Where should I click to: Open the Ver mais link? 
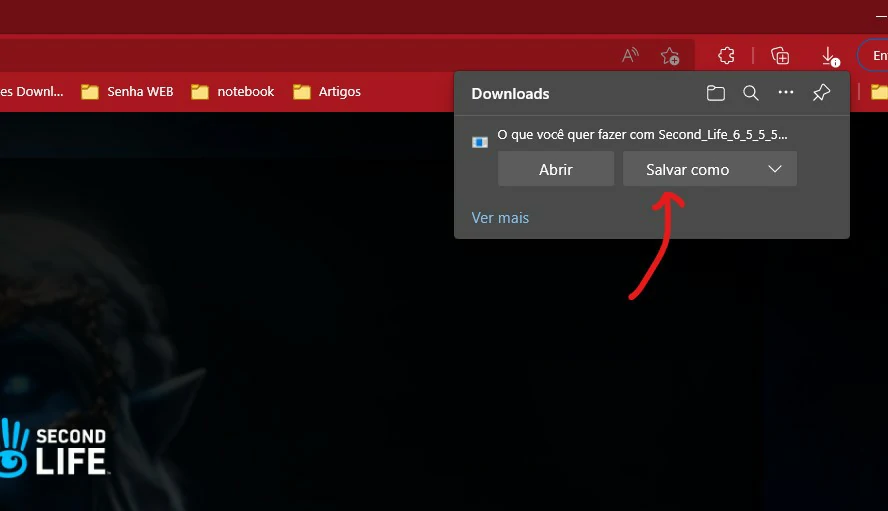pos(500,218)
